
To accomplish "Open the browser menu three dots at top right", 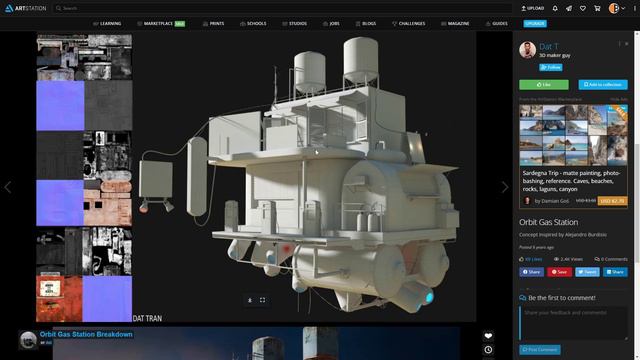I will point(635,8).
